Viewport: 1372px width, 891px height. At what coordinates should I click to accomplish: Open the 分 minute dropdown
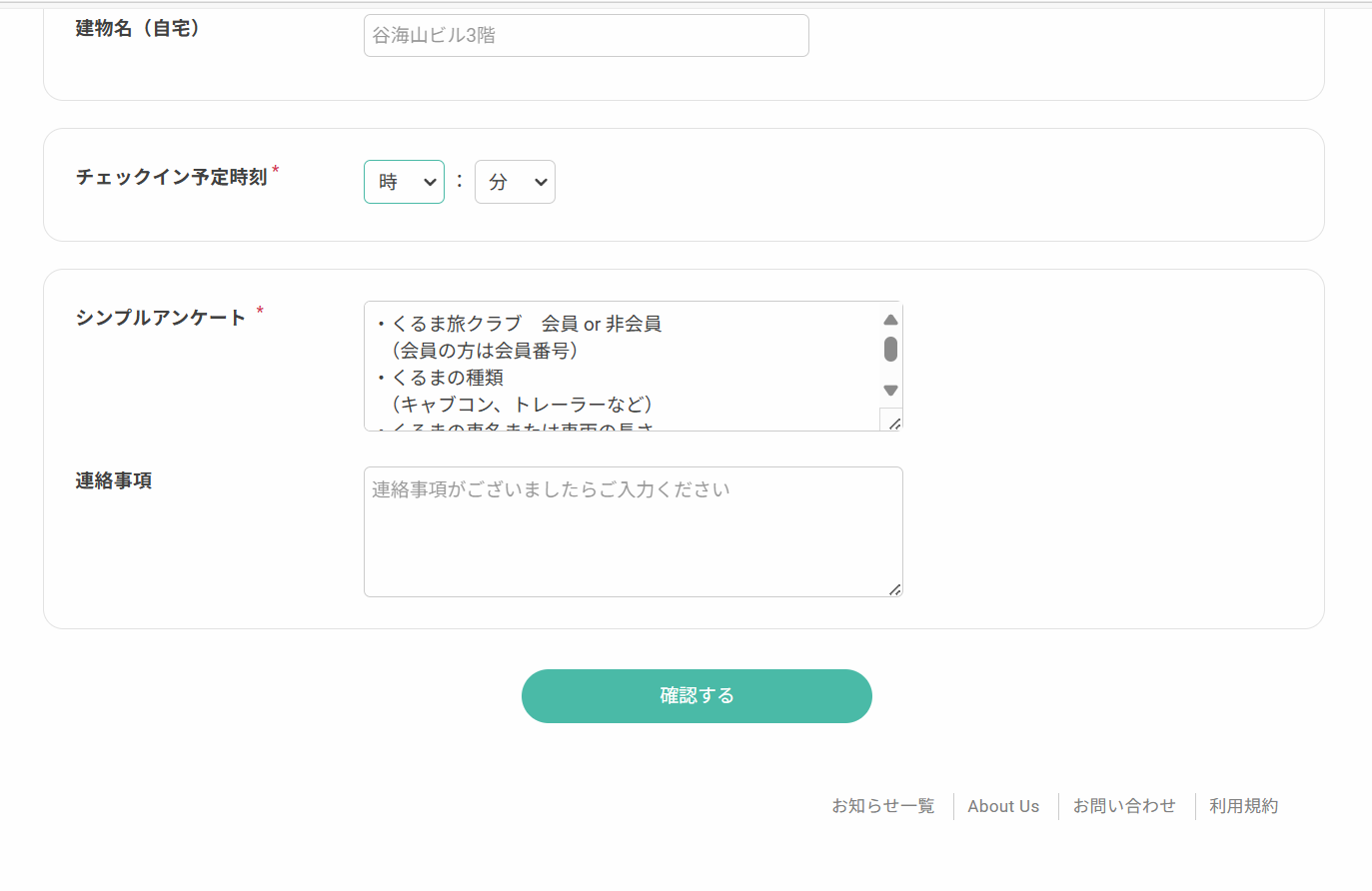pyautogui.click(x=515, y=182)
